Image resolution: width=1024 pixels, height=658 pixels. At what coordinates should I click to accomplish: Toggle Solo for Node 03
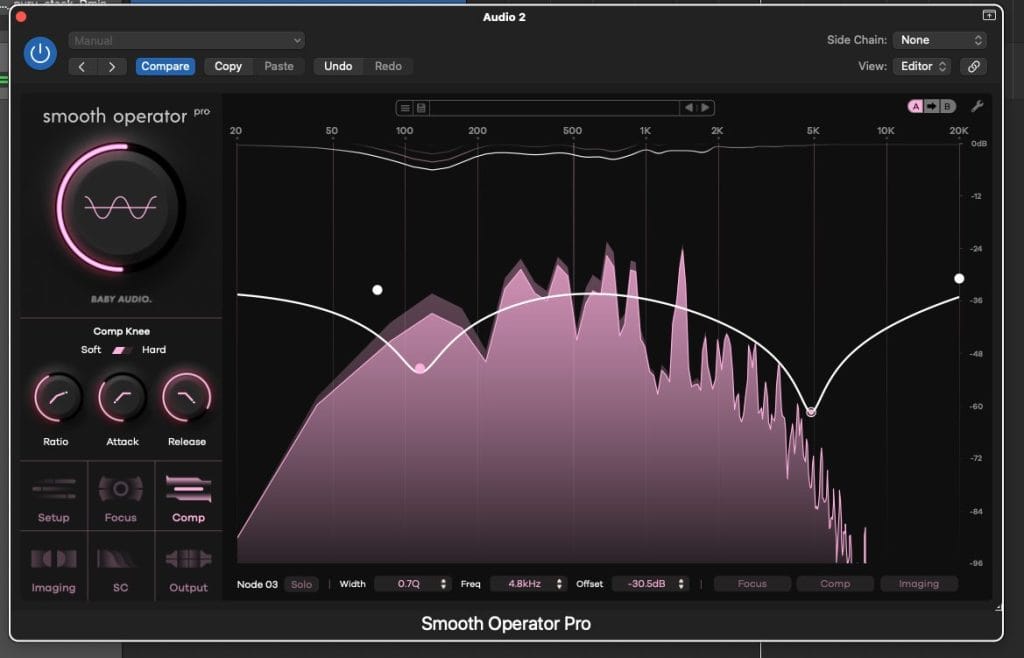(x=301, y=584)
